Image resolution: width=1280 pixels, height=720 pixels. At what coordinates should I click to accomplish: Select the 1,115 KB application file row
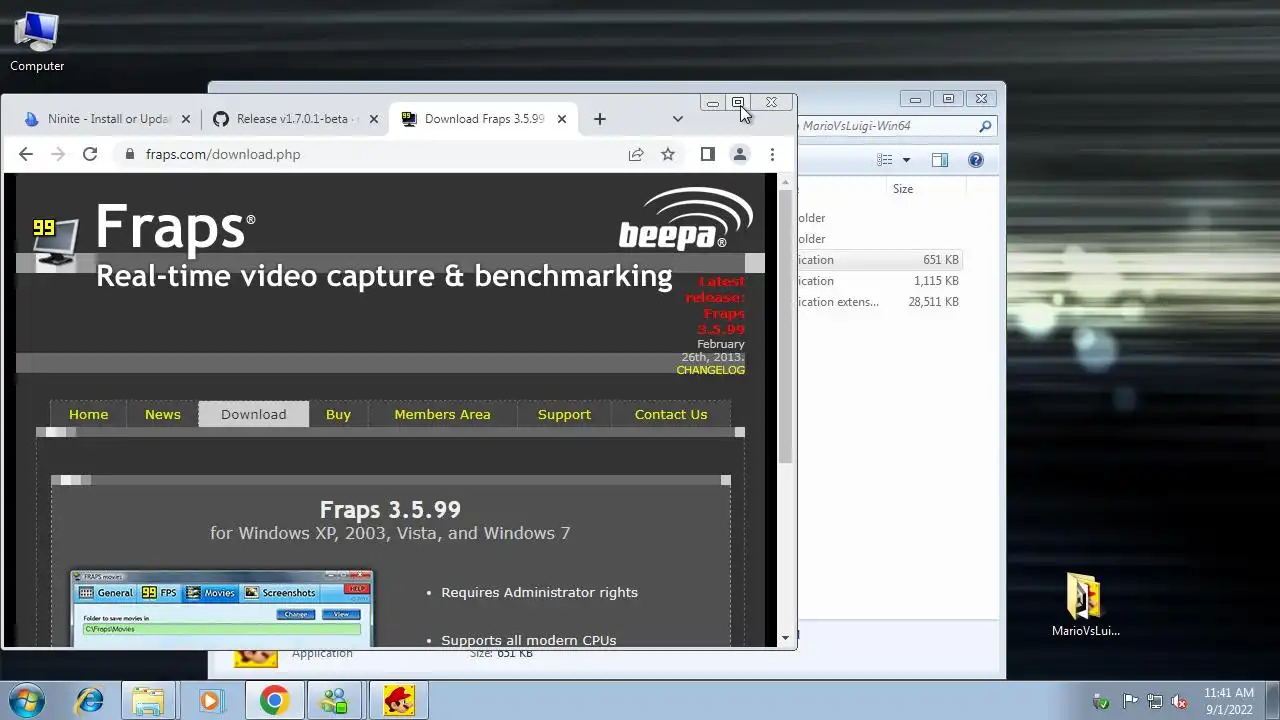point(880,281)
